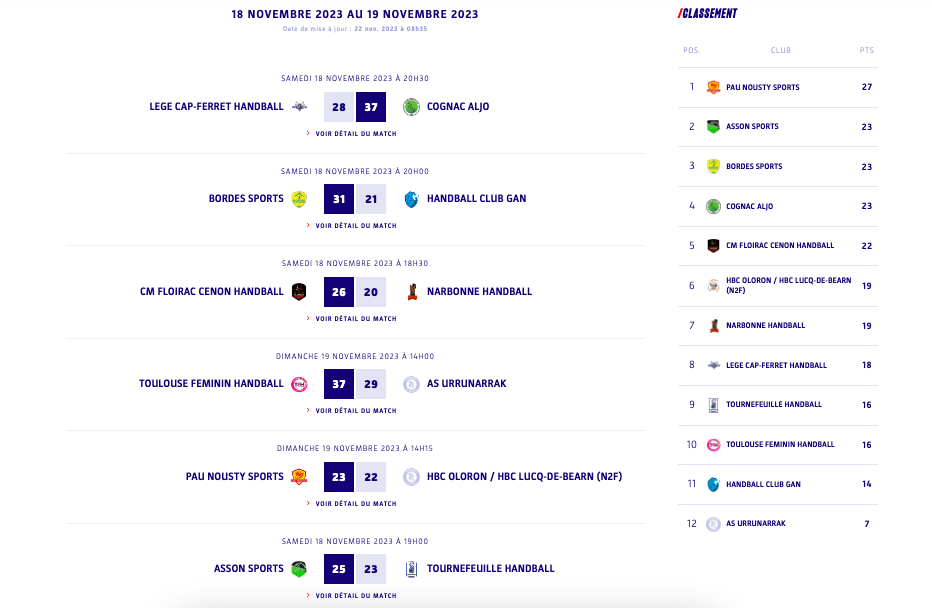Expand match details for Pau Nousty vs Oloron
Viewport: 932px width, 608px height.
(355, 504)
